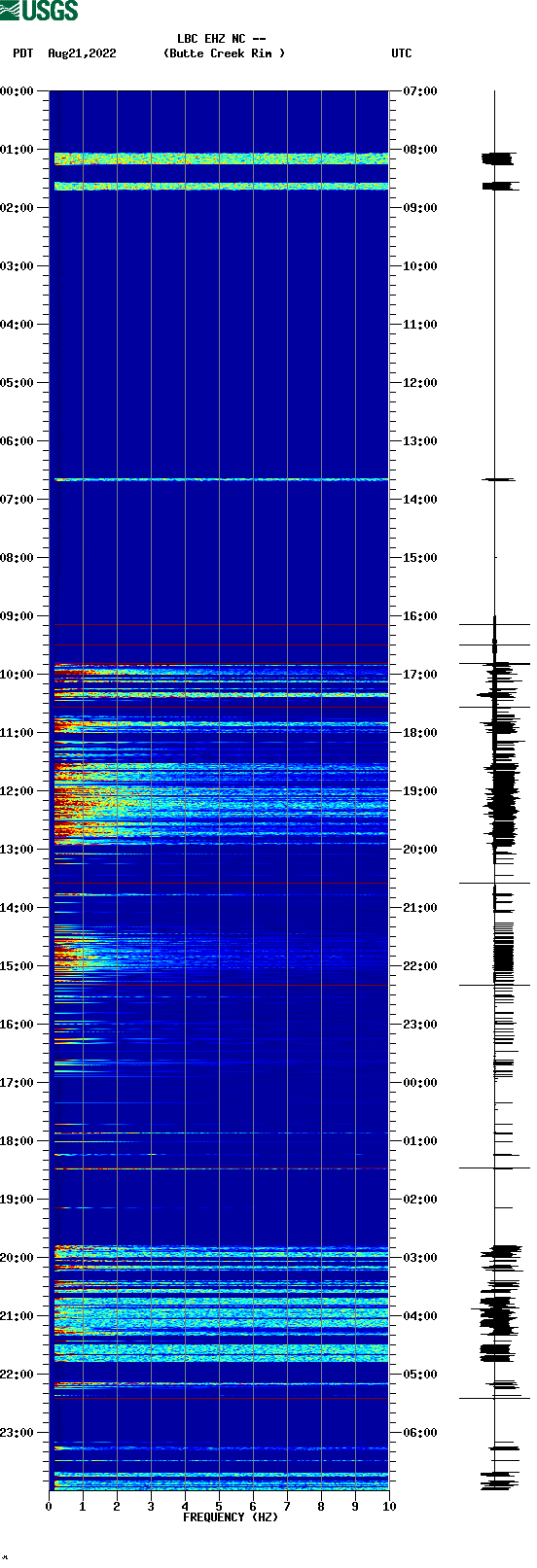
Task: Click the seismogram waveform cluster near 04:00 UTC
Action: [496, 1314]
